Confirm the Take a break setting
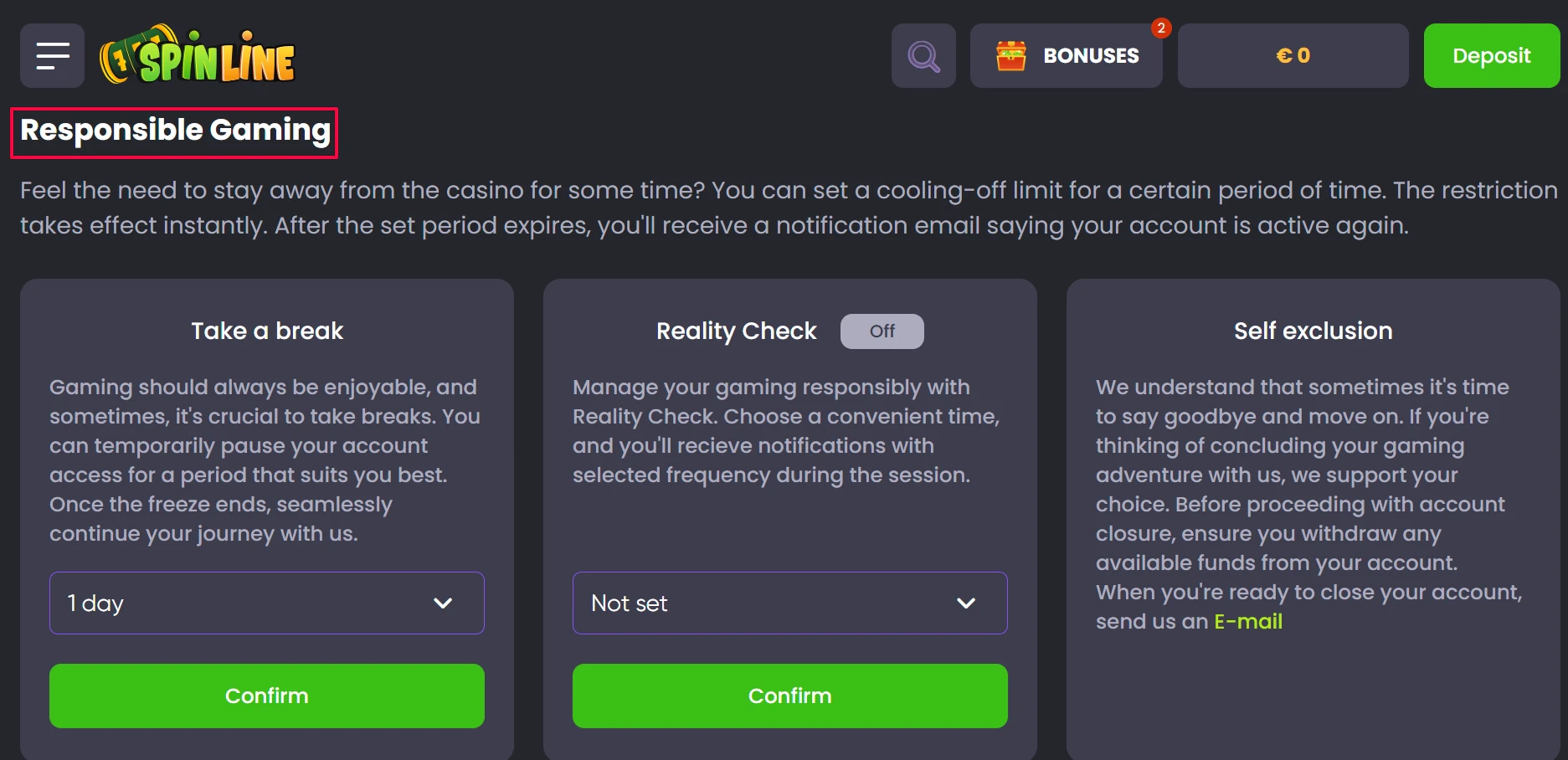Image resolution: width=1568 pixels, height=760 pixels. (267, 696)
